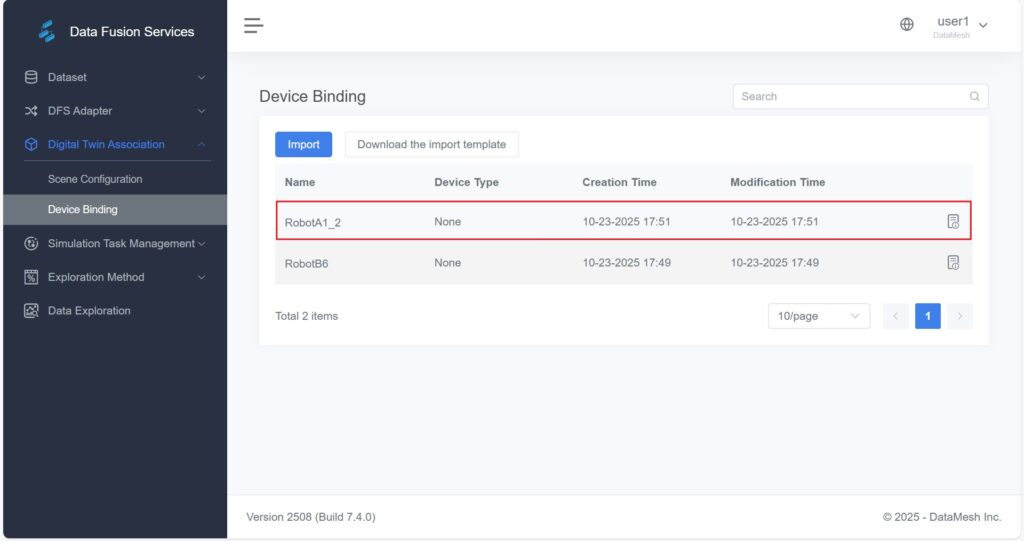Open the 10/page size dropdown
The height and width of the screenshot is (541, 1024).
pyautogui.click(x=818, y=316)
